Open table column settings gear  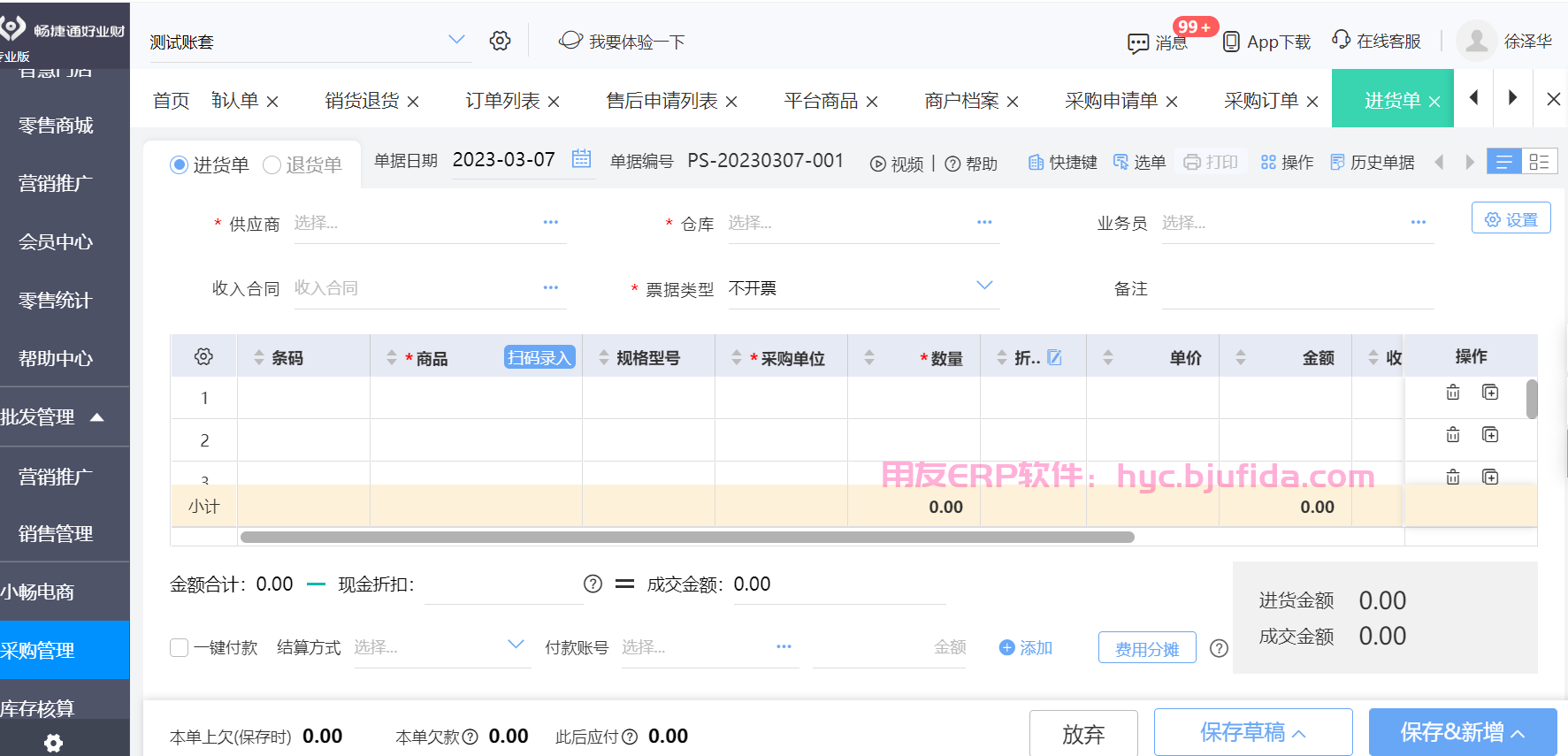click(x=203, y=356)
